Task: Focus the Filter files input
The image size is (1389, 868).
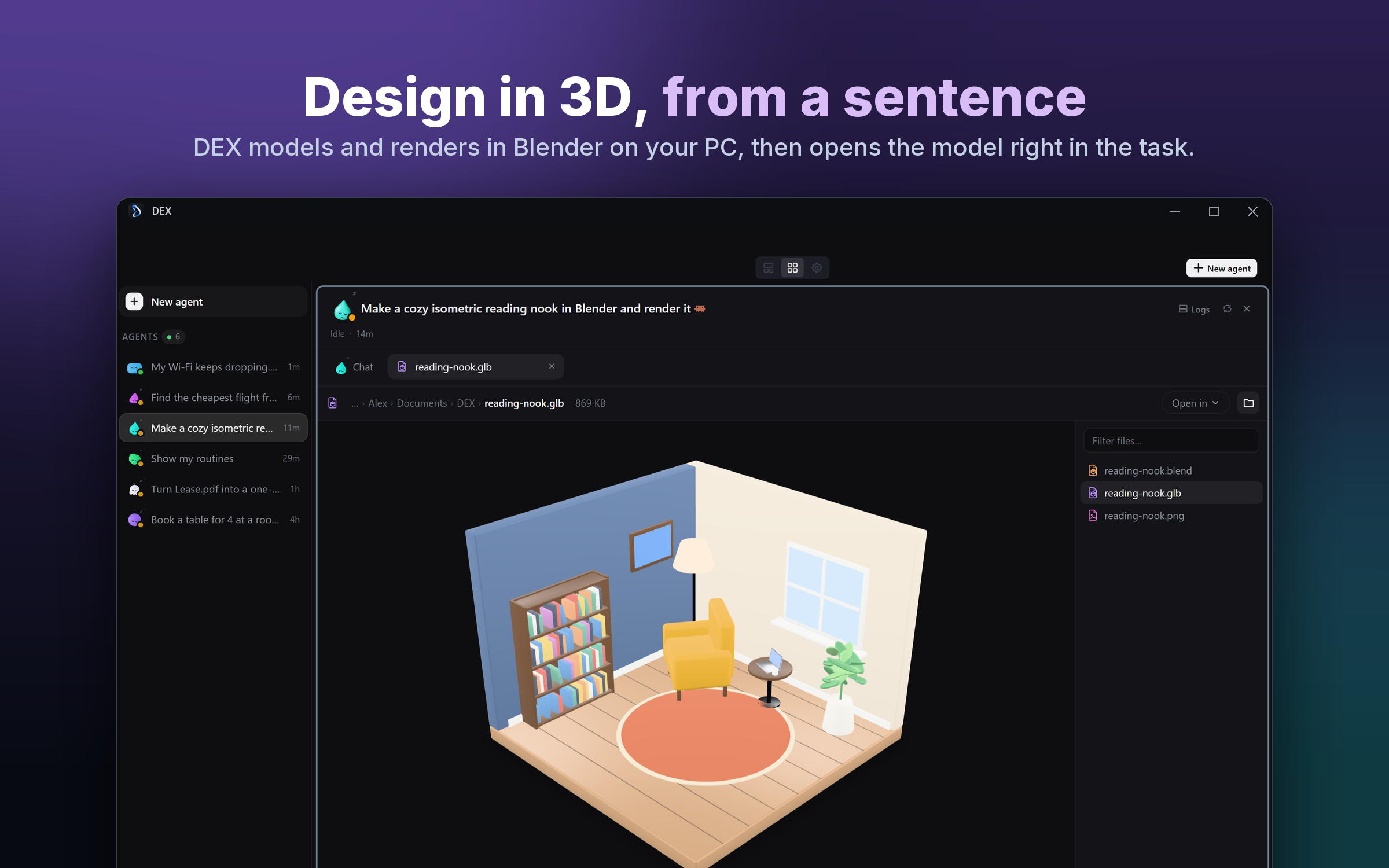Action: click(1171, 440)
